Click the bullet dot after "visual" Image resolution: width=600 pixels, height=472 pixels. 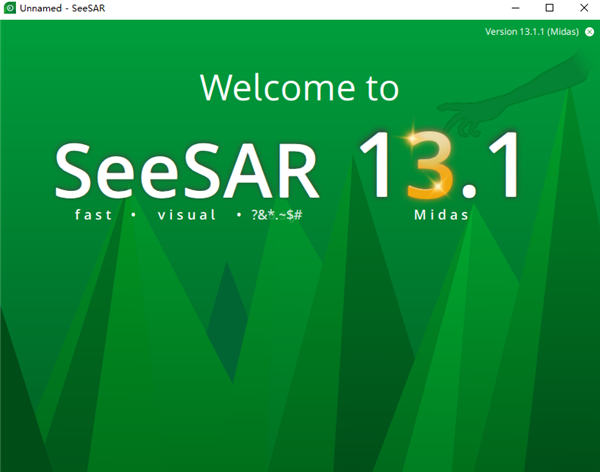click(238, 215)
